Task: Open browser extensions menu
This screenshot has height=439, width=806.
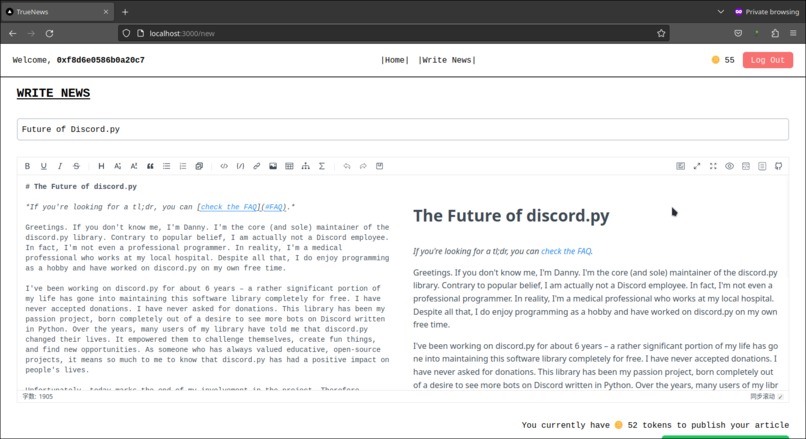Action: coord(775,33)
